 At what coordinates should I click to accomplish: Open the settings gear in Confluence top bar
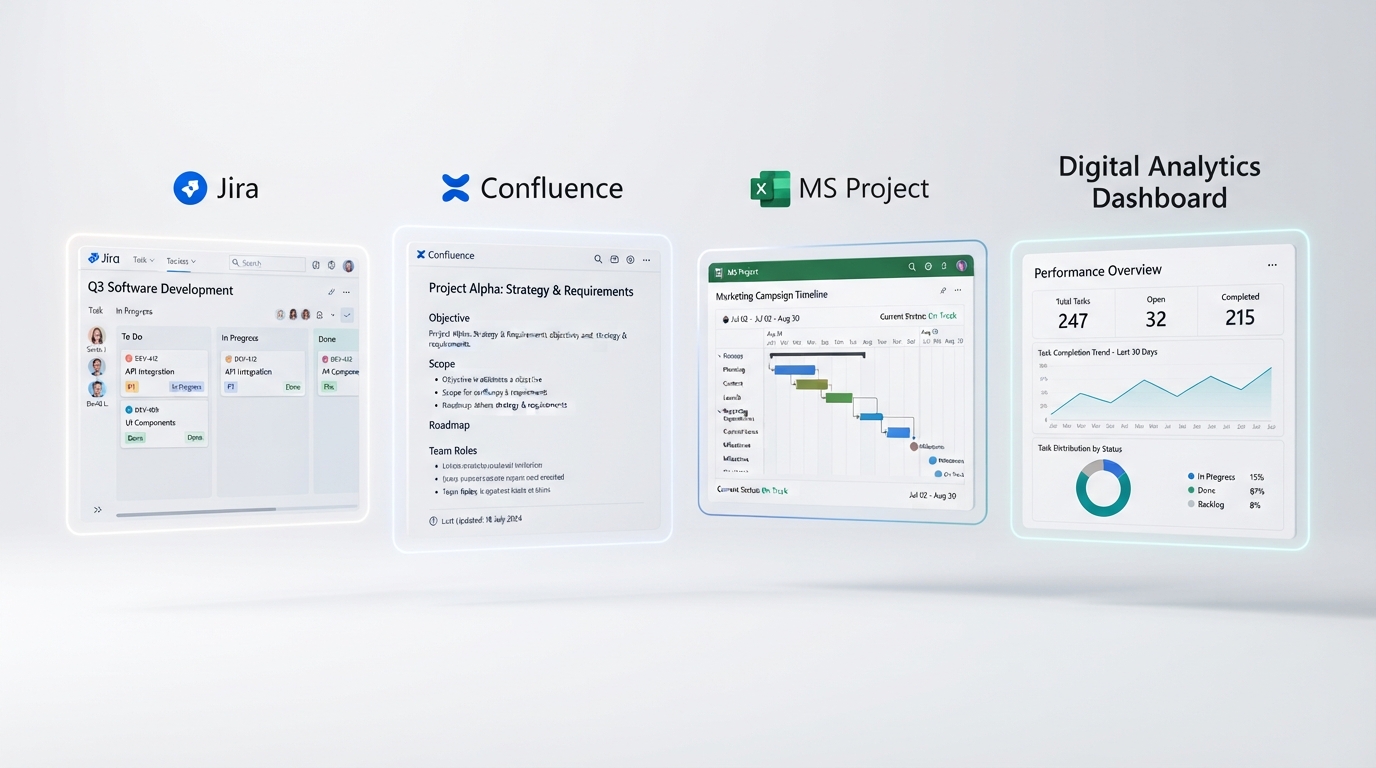coord(630,259)
